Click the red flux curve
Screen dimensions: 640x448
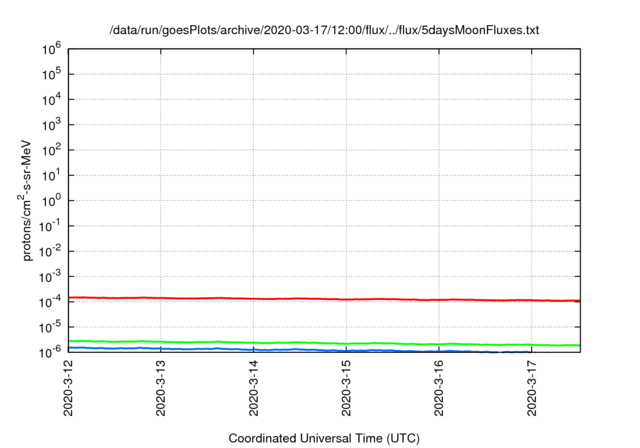324,299
